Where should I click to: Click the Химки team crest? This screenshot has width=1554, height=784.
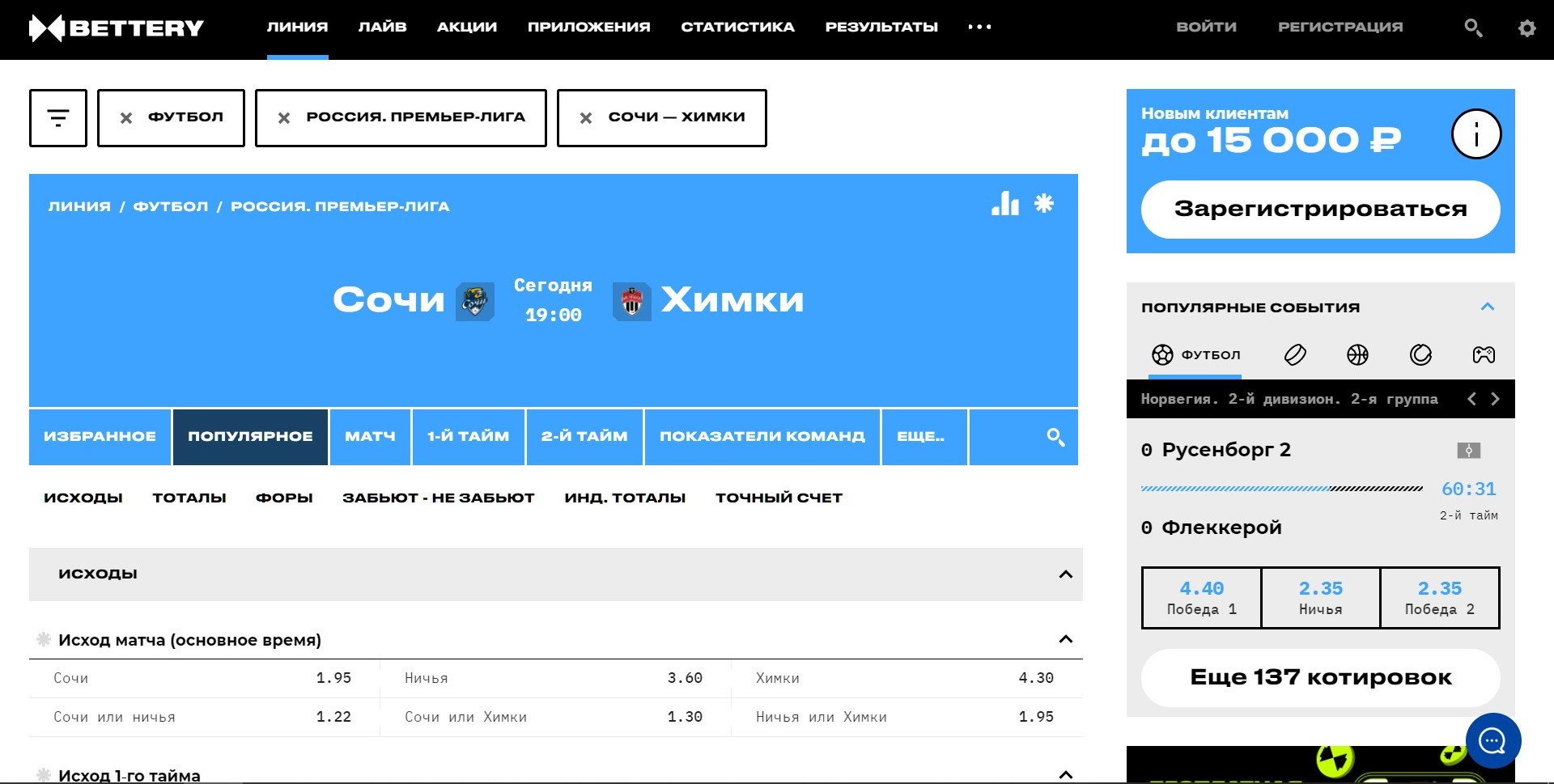click(632, 302)
